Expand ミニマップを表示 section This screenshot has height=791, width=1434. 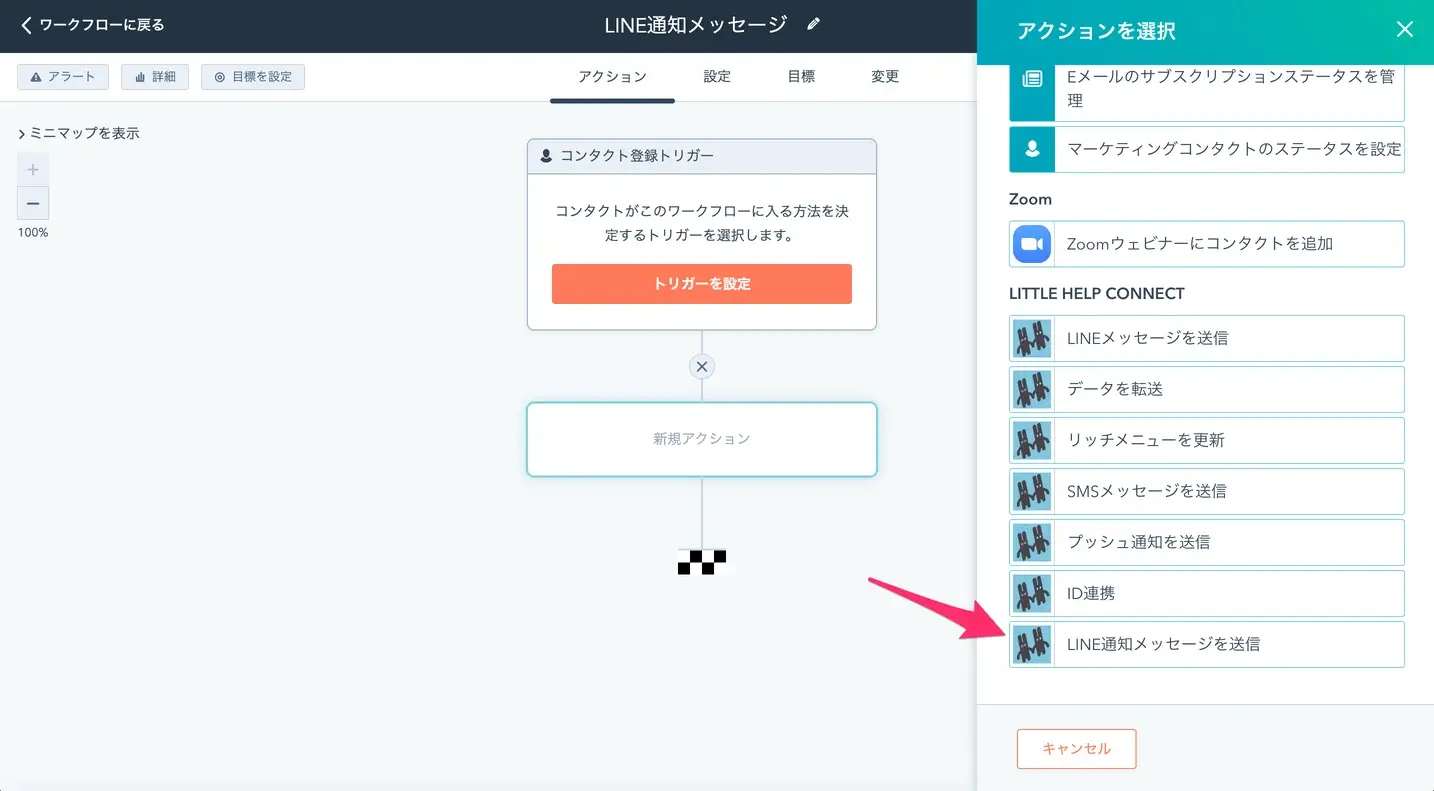[x=78, y=133]
